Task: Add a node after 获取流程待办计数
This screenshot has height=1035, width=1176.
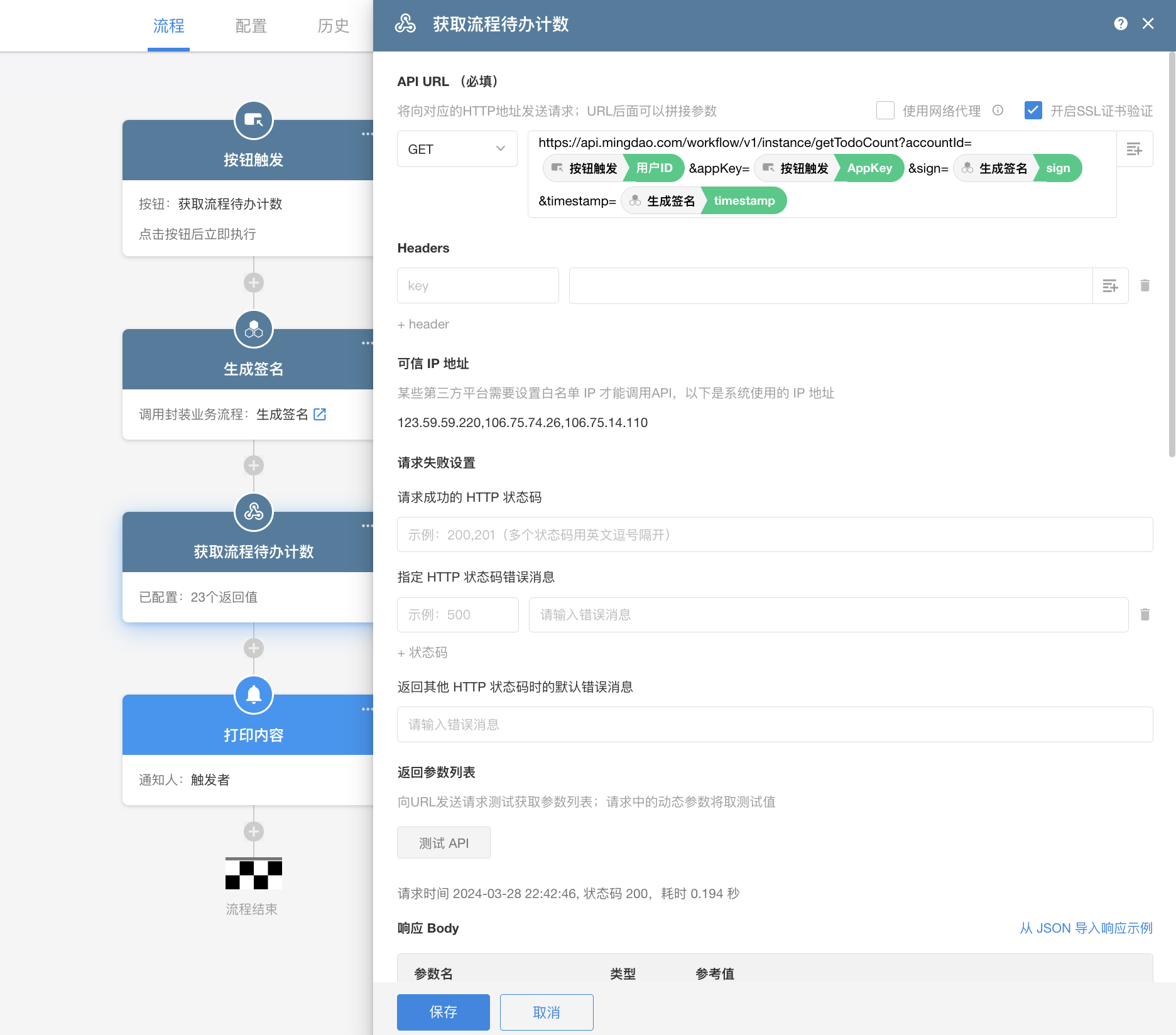Action: point(254,648)
